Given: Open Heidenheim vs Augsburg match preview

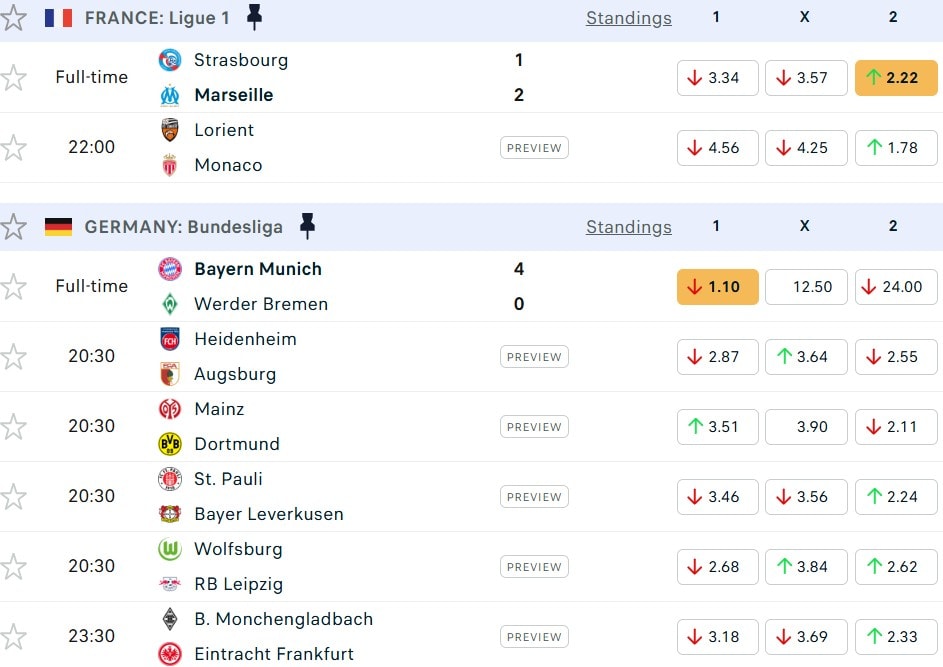Looking at the screenshot, I should (x=534, y=357).
